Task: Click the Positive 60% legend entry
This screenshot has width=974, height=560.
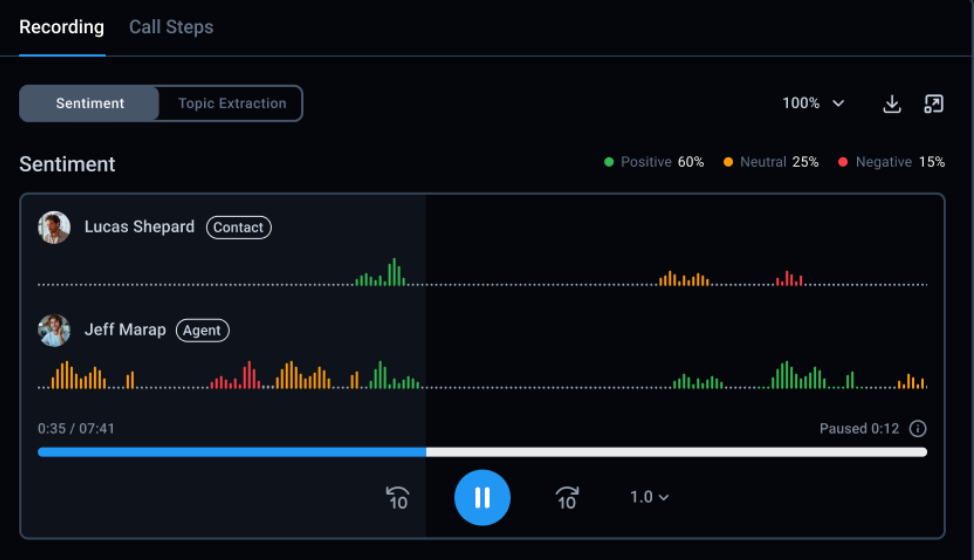Action: pyautogui.click(x=654, y=162)
